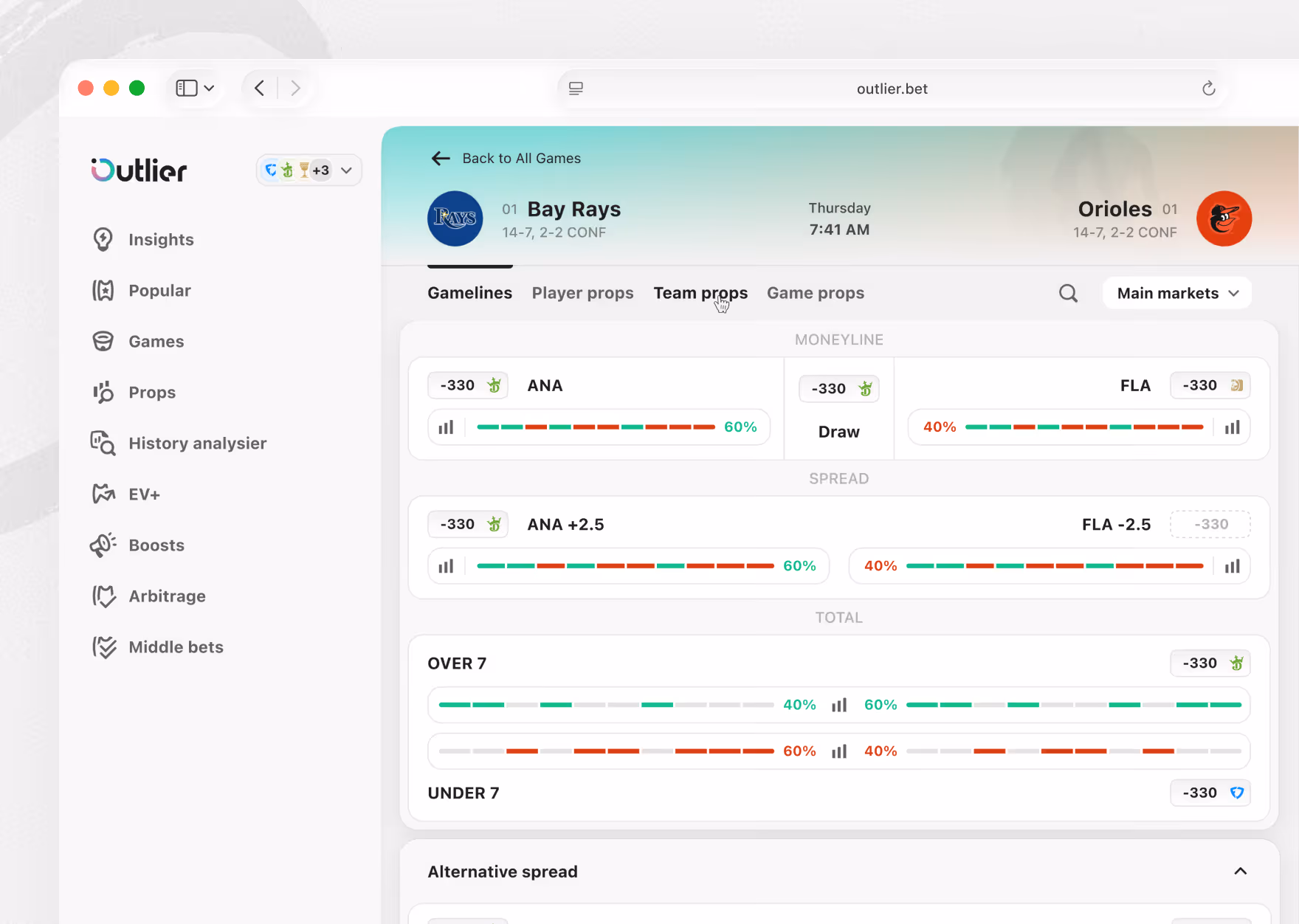Toggle the browser sidebar panel icon
Screen dimensions: 1299x924
(x=186, y=89)
